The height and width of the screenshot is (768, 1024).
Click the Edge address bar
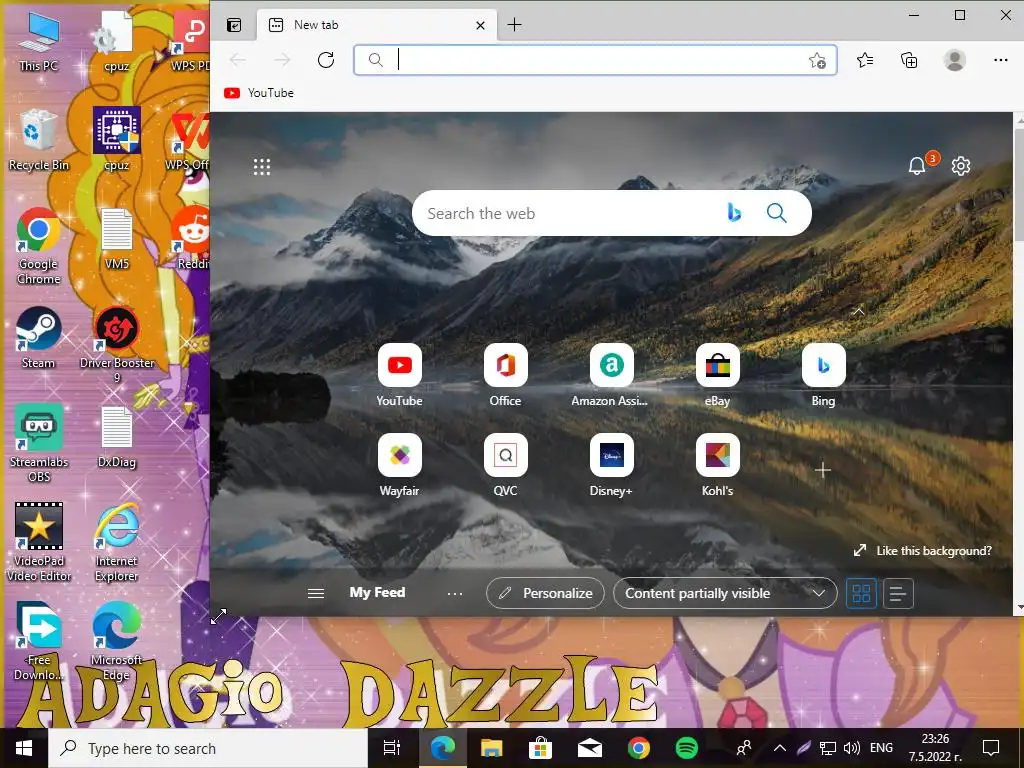pos(595,60)
